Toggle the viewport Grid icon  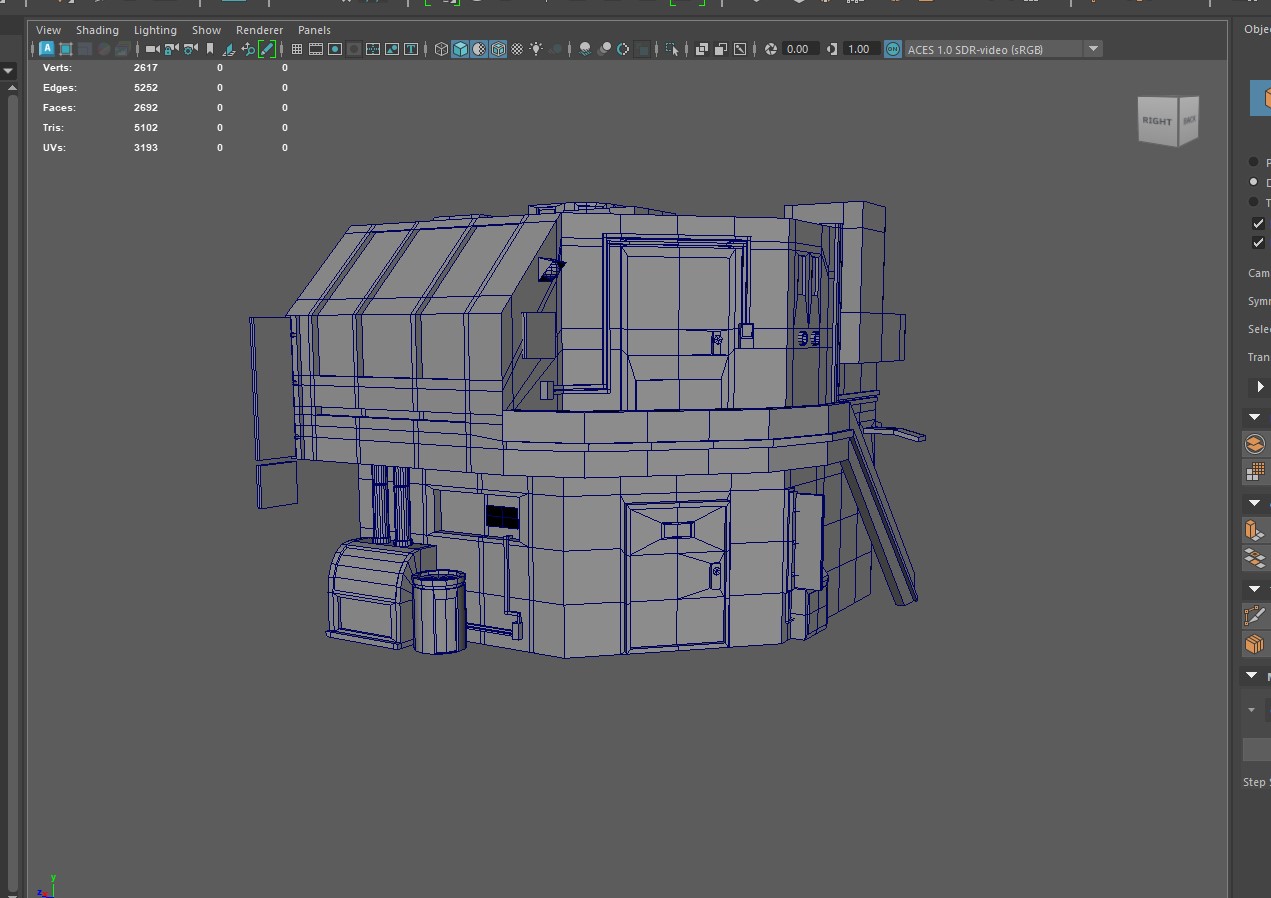[x=297, y=49]
